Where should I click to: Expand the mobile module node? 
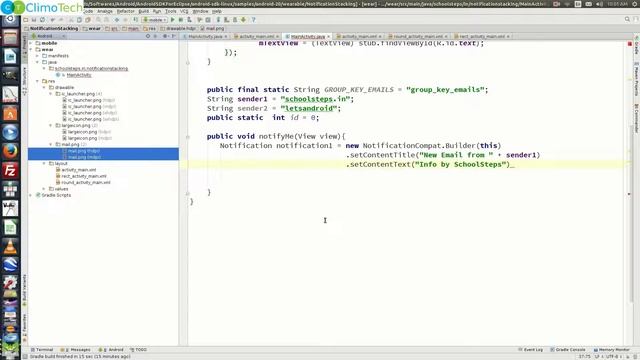(x=31, y=43)
